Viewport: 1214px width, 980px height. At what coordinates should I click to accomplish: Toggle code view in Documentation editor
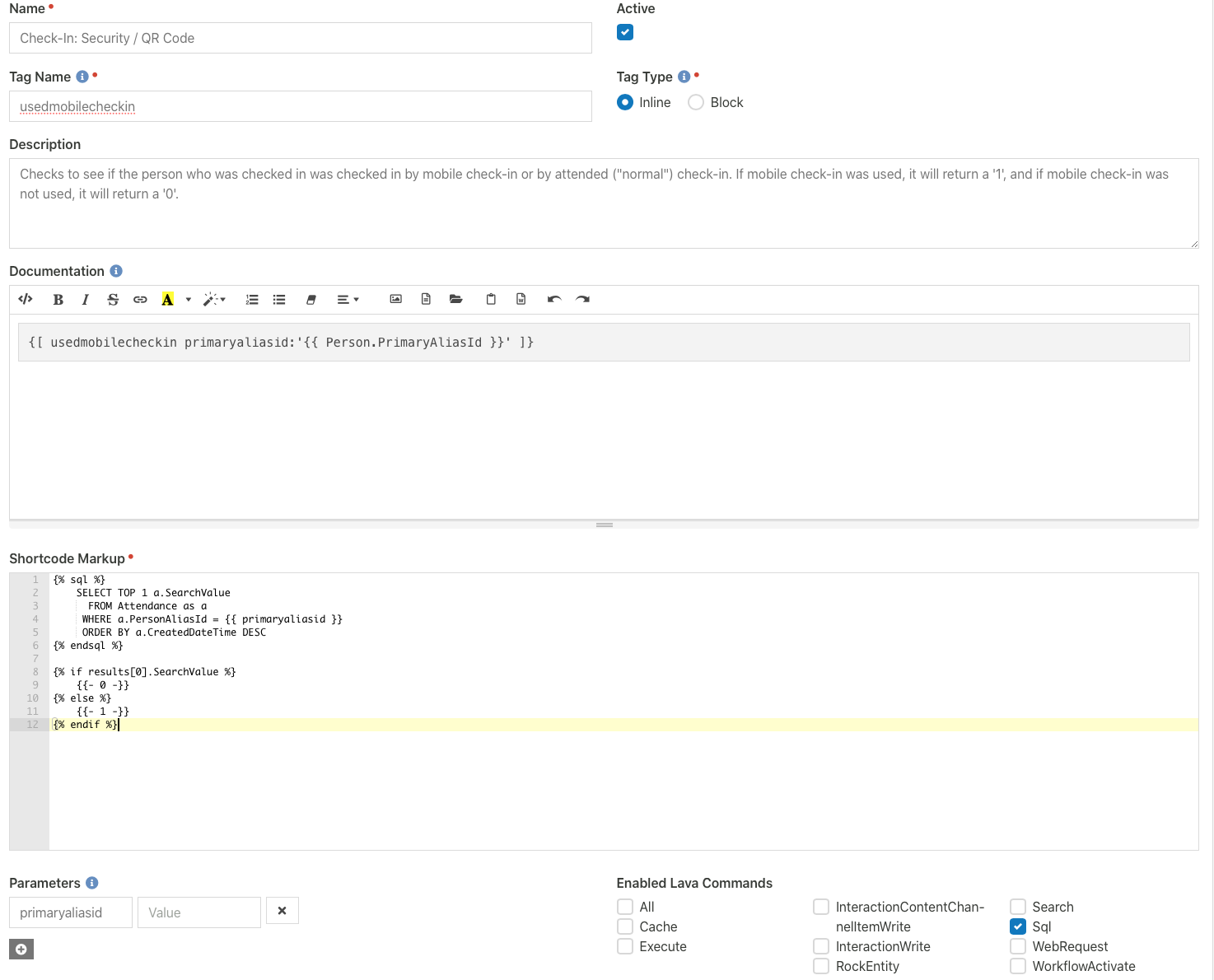pos(26,299)
